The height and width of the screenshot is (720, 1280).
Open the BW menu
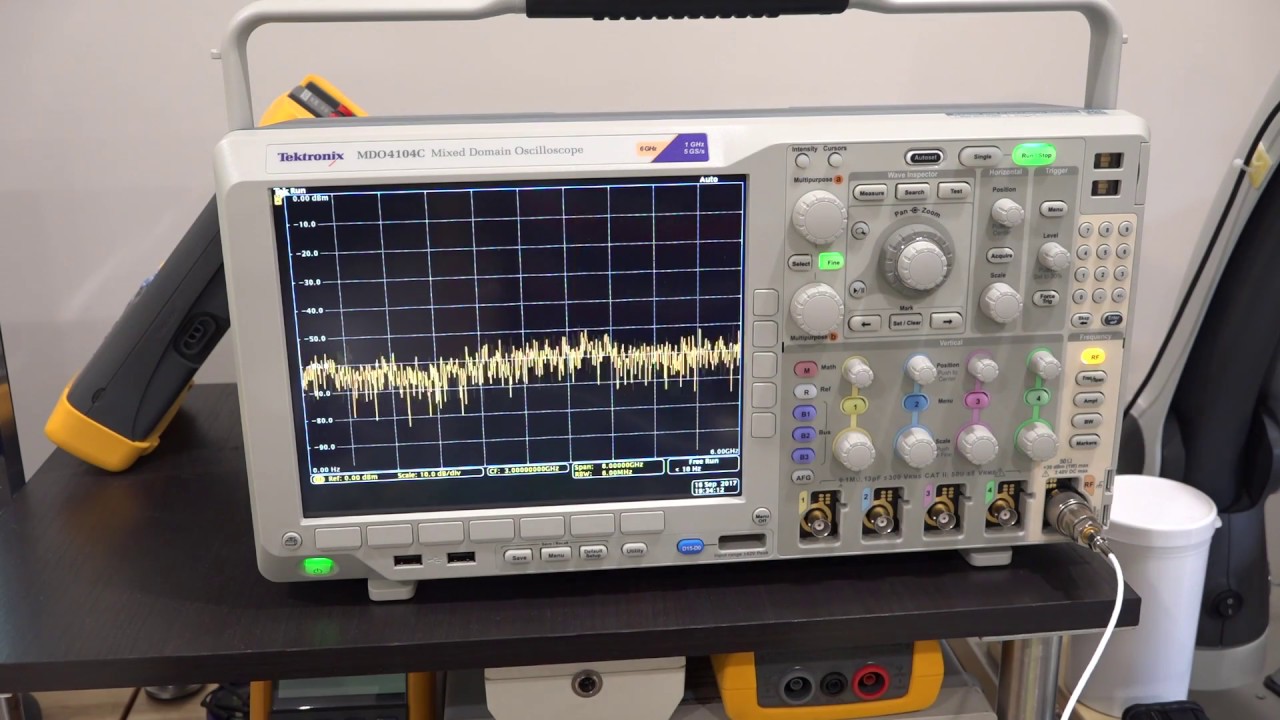pyautogui.click(x=1087, y=421)
